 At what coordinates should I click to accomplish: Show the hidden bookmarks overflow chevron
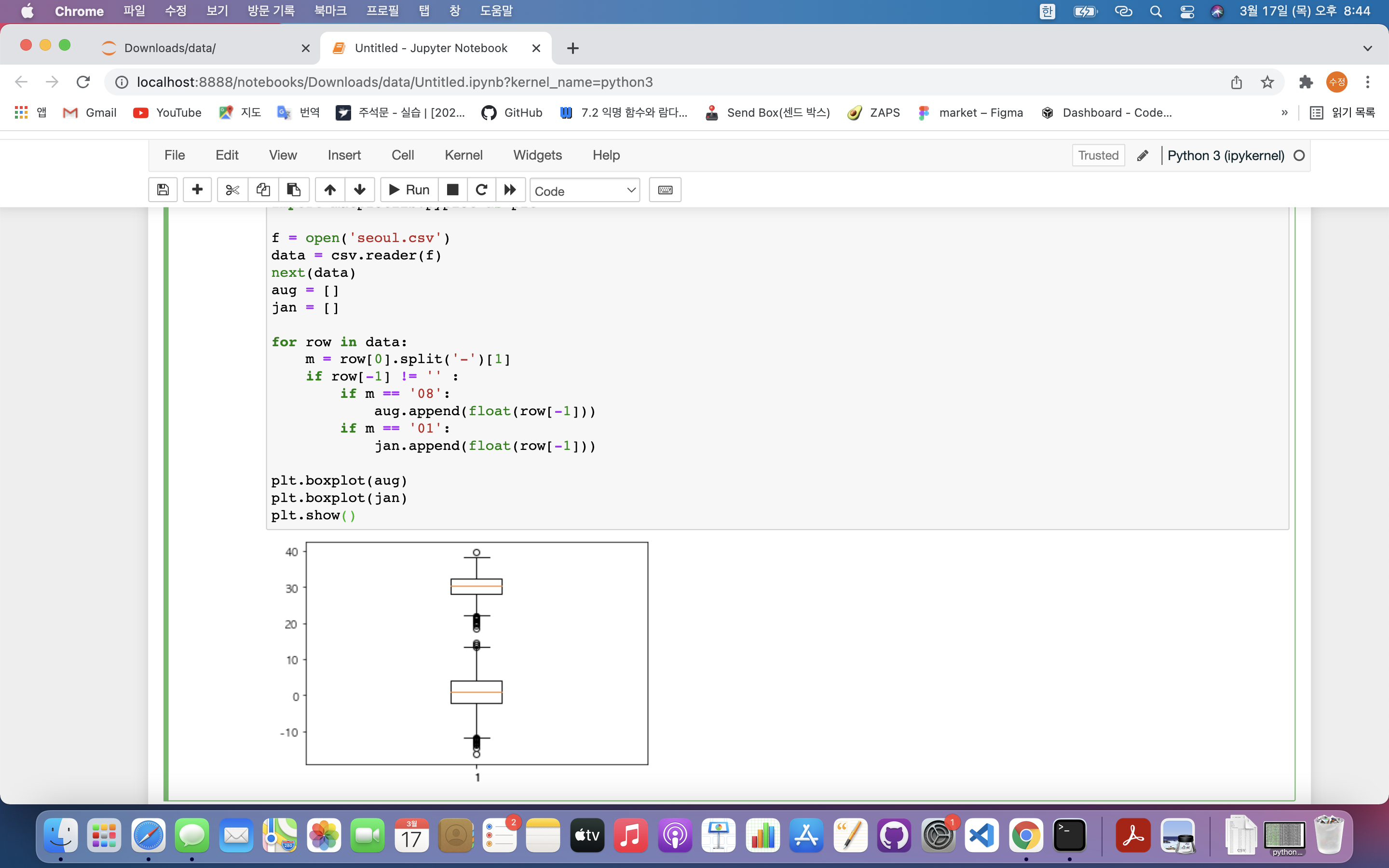click(x=1284, y=112)
